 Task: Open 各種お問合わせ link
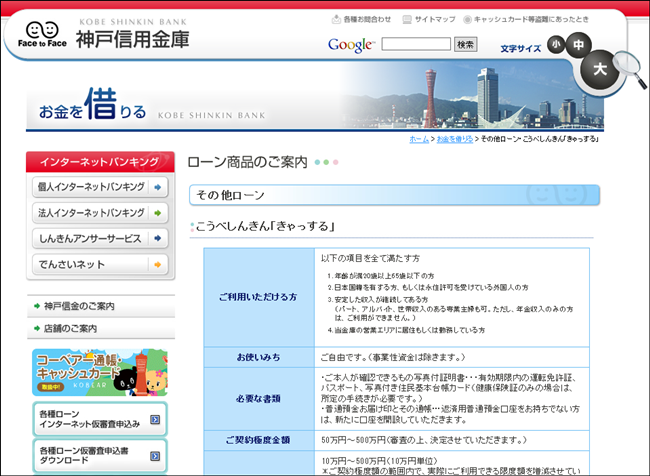tap(367, 19)
